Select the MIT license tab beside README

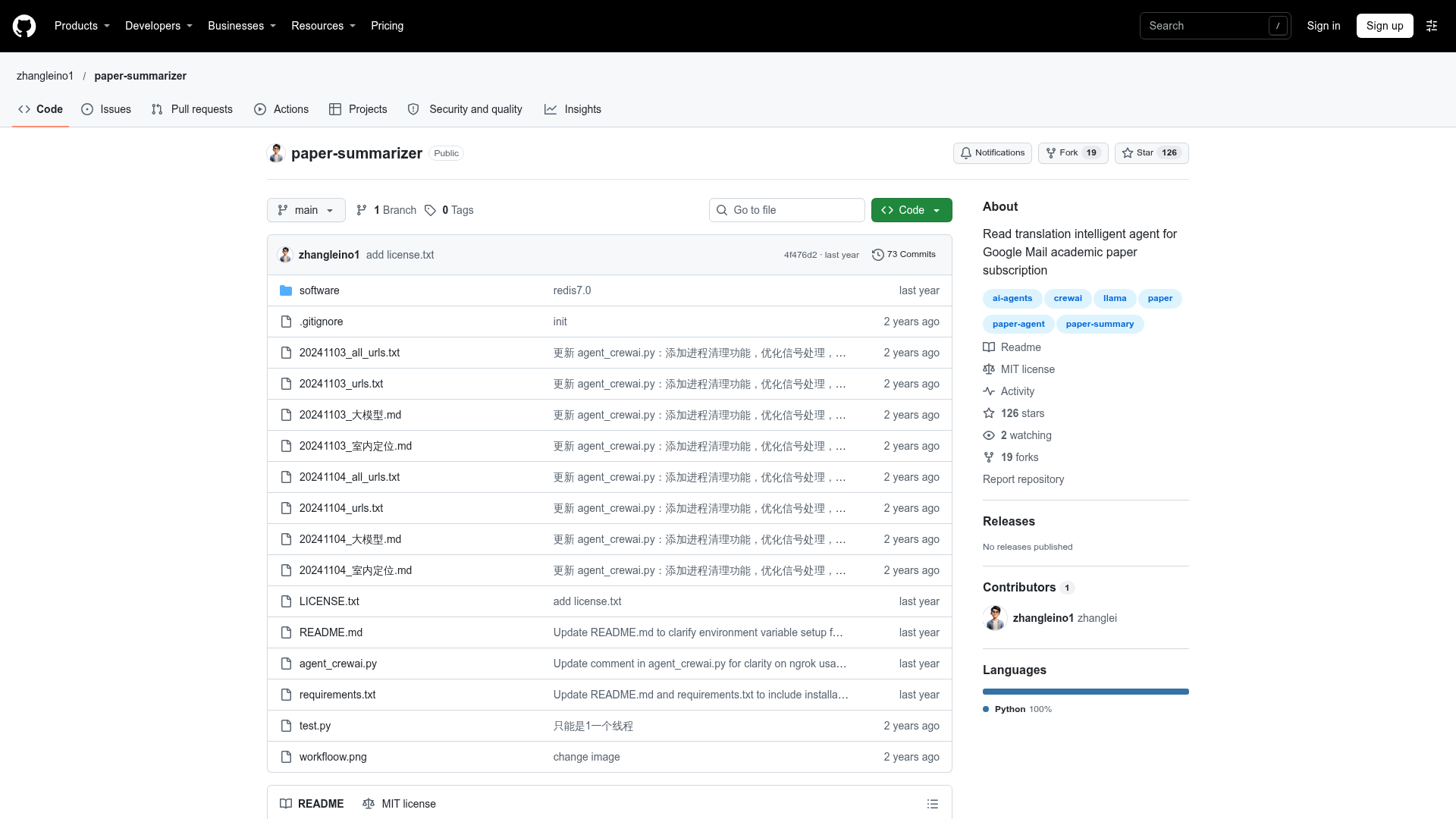[x=399, y=804]
